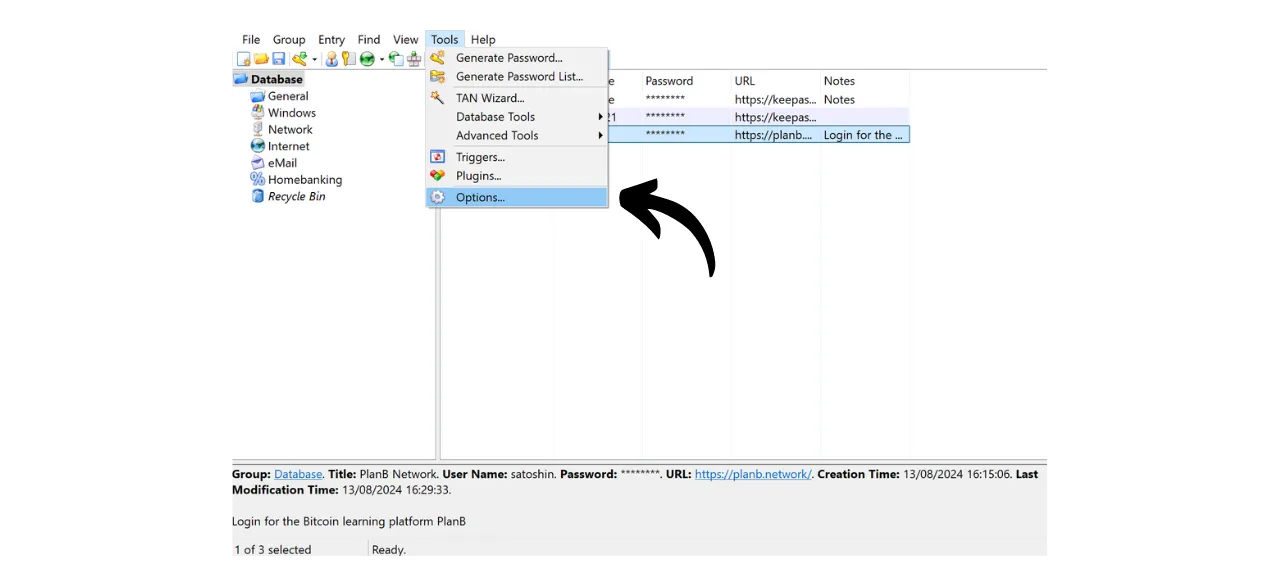Click the gear icon beside Options
1280x586 pixels.
point(437,197)
